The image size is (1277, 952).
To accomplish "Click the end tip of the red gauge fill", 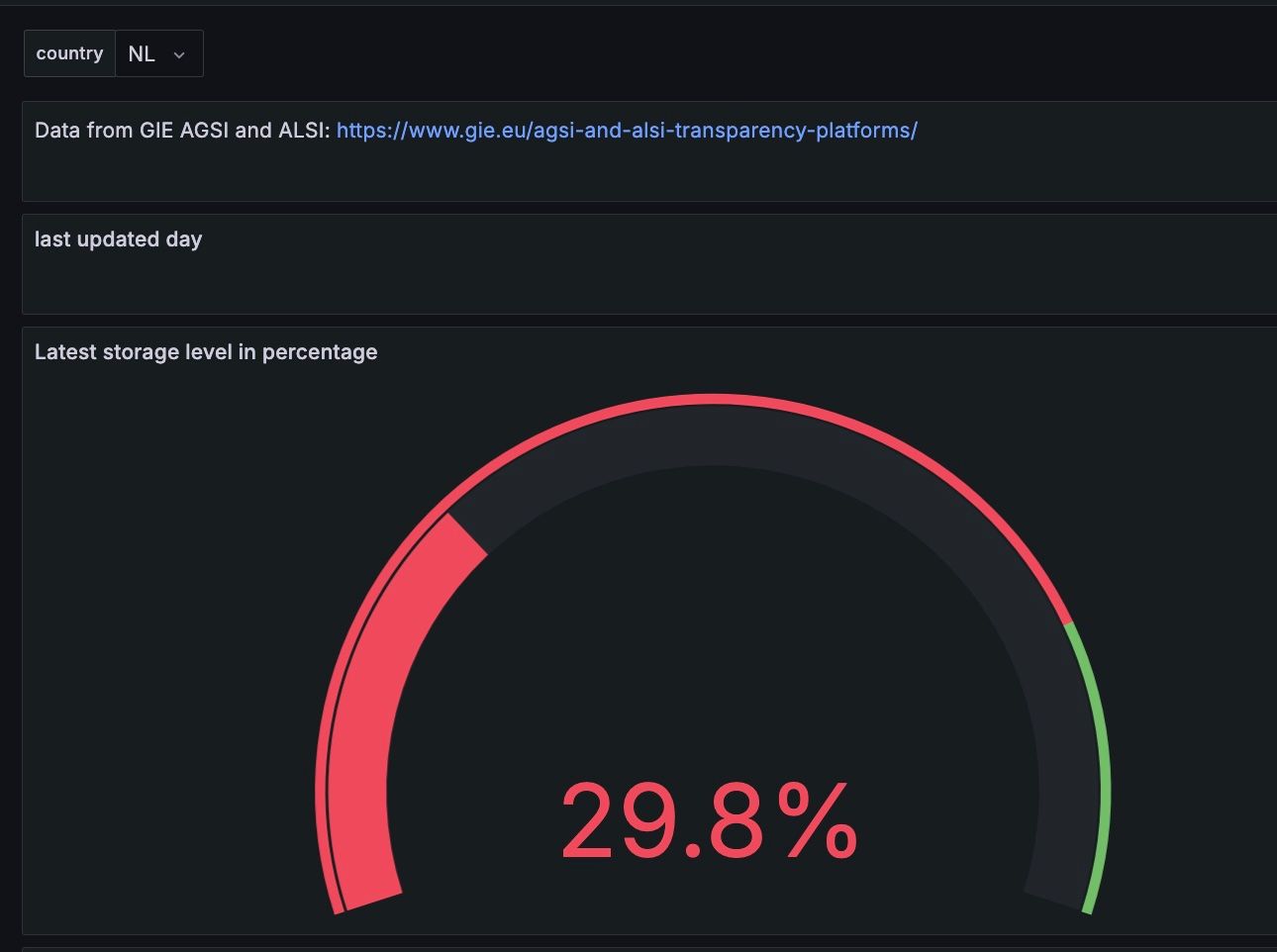I will [x=467, y=535].
